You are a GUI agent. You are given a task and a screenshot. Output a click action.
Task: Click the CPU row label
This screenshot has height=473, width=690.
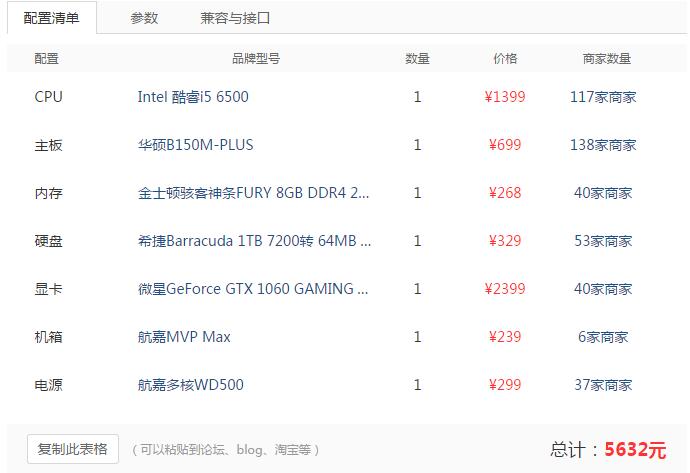(x=48, y=97)
